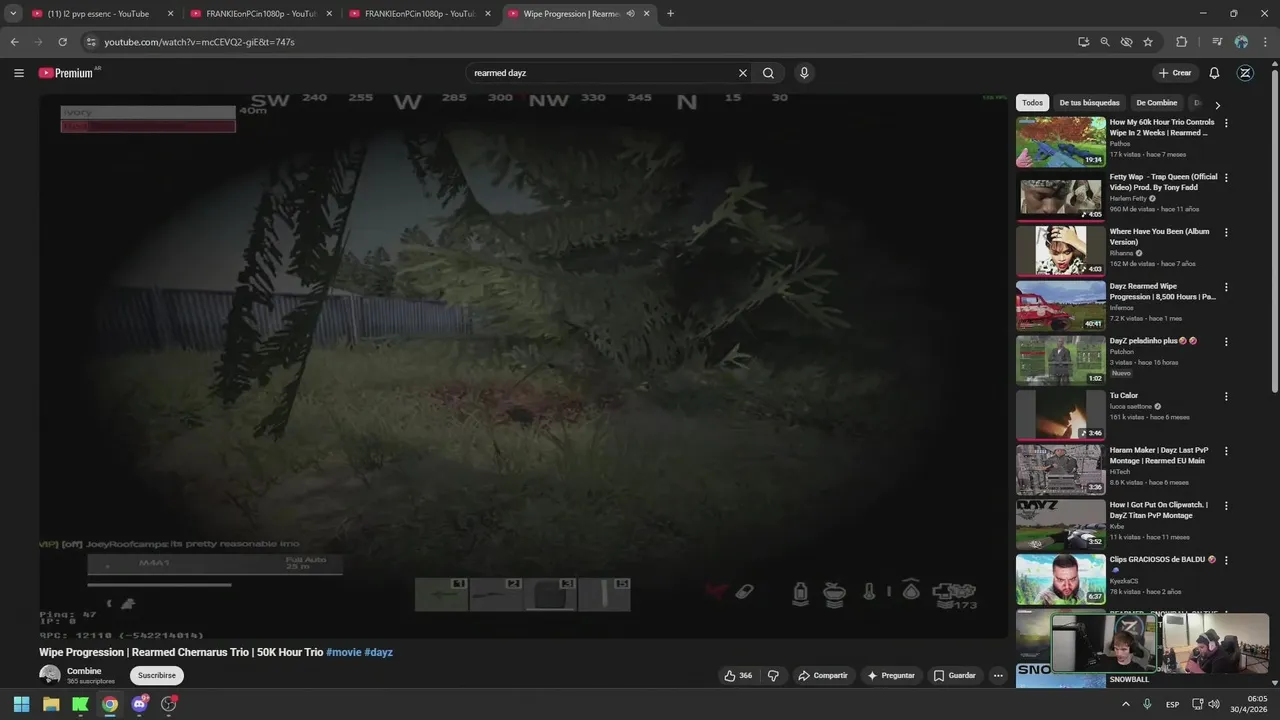This screenshot has height=720, width=1280.
Task: Dislike this video
Action: coord(773,676)
